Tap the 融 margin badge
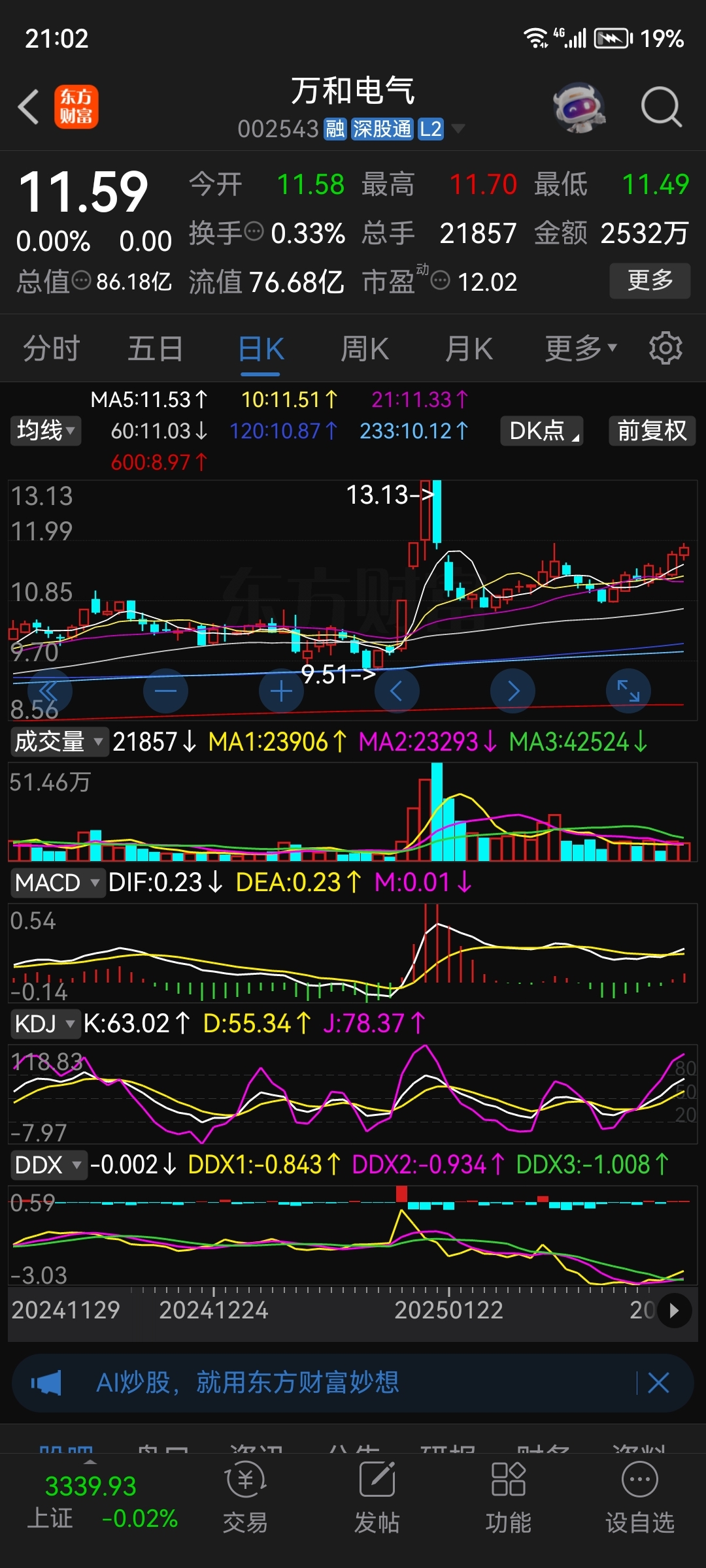 (335, 129)
